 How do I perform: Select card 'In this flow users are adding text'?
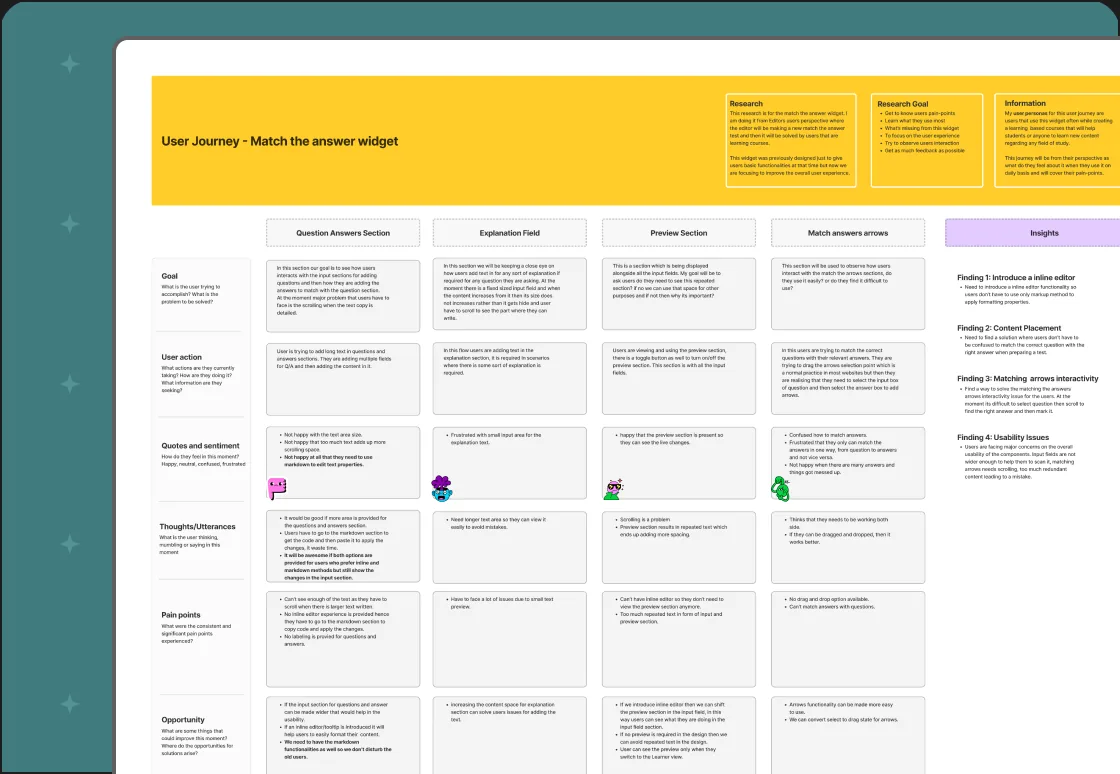[x=509, y=378]
